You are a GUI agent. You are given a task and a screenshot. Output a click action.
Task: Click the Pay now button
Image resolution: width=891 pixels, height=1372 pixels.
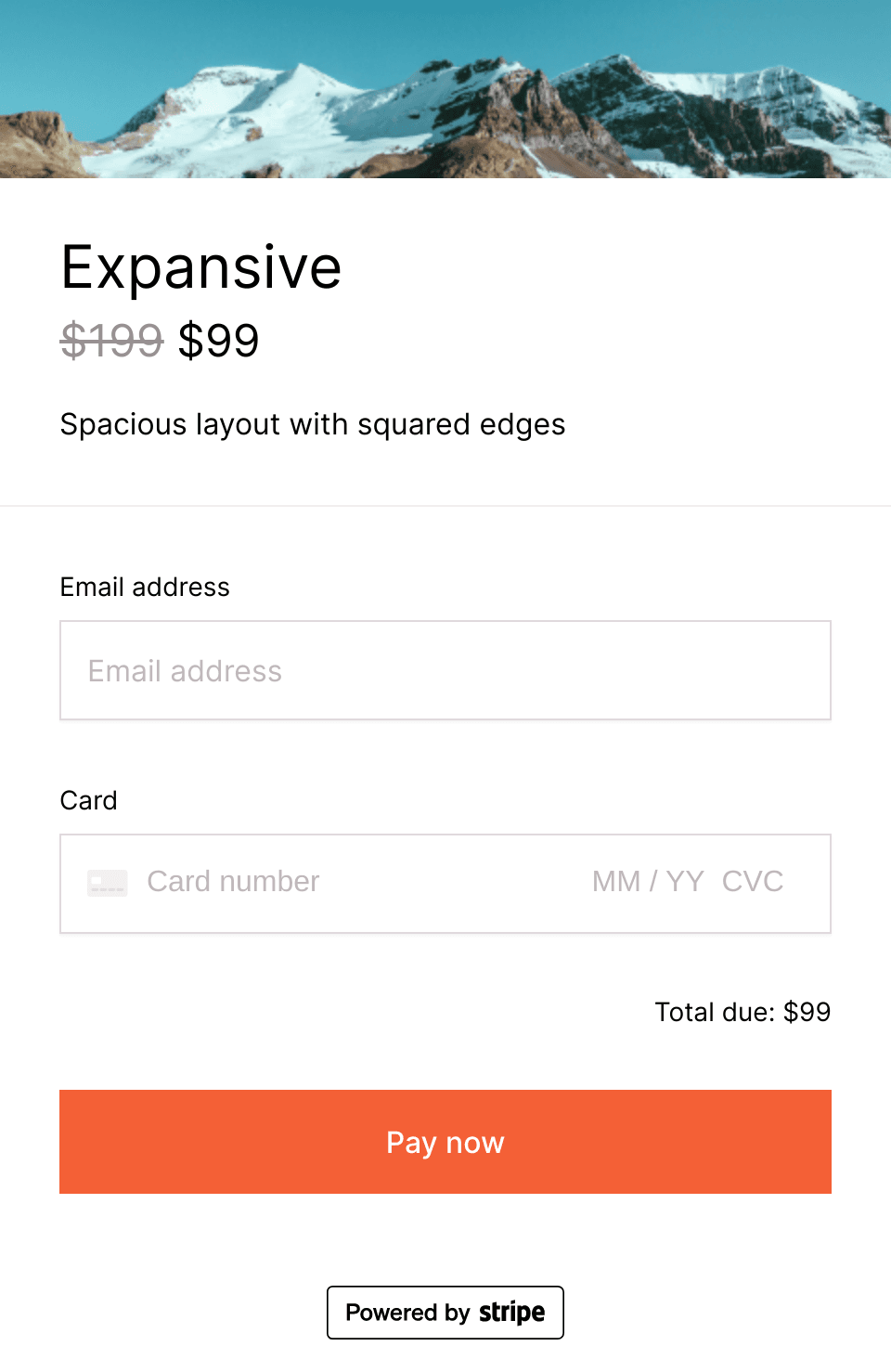[445, 1142]
